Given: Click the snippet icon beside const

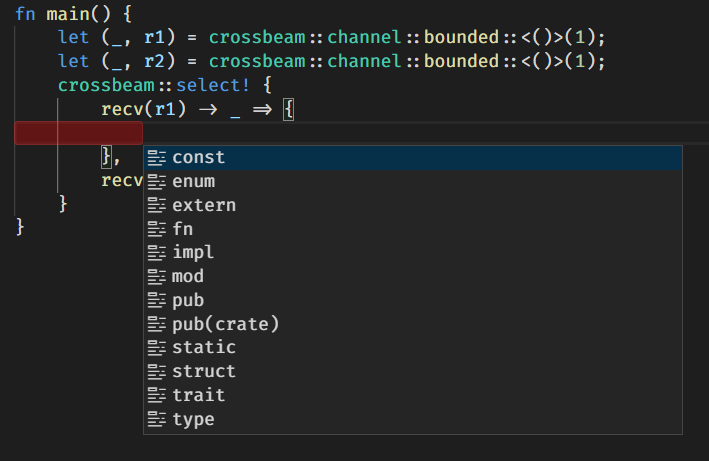Looking at the screenshot, I should (157, 158).
